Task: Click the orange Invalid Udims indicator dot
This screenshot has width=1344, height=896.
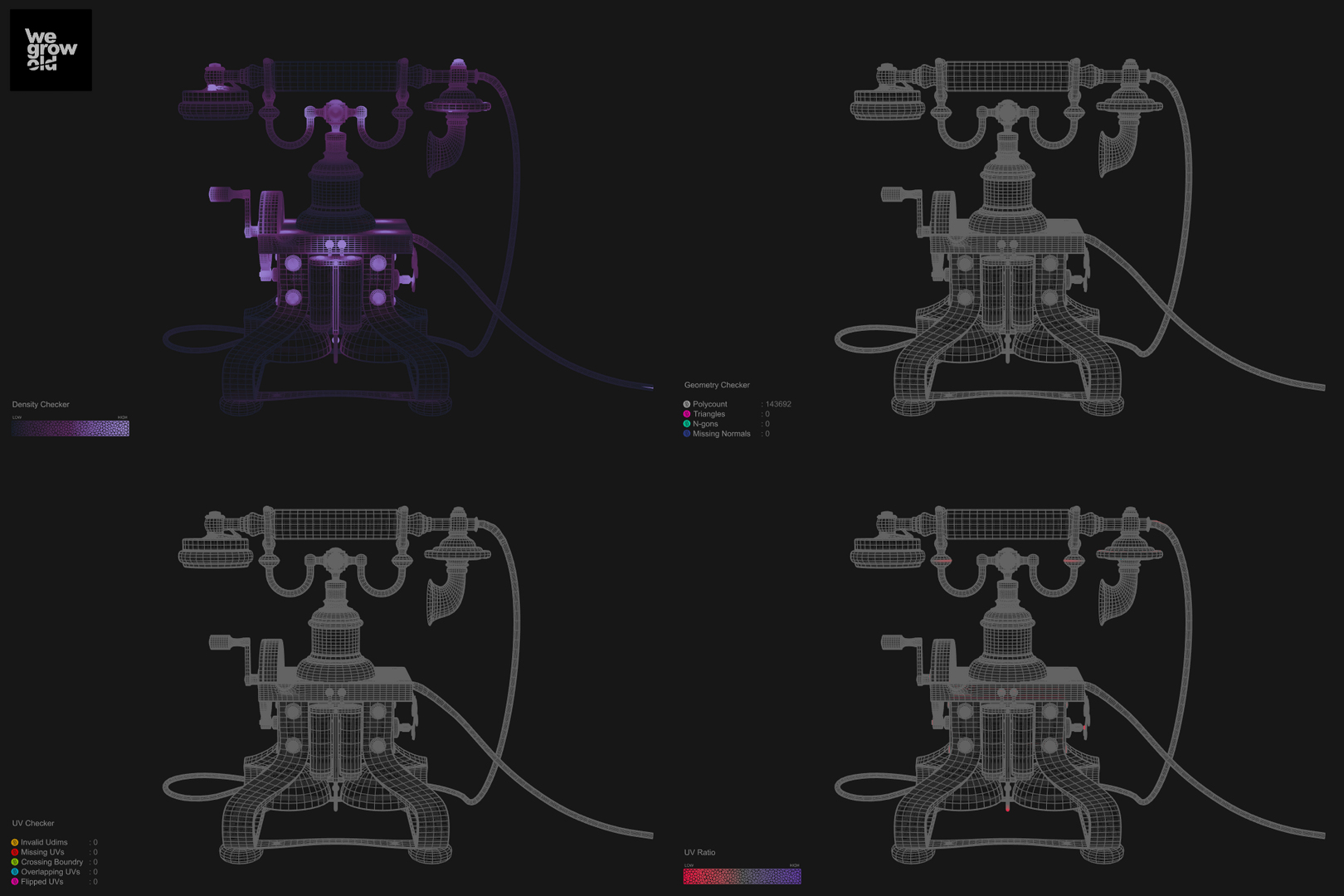Action: tap(14, 842)
